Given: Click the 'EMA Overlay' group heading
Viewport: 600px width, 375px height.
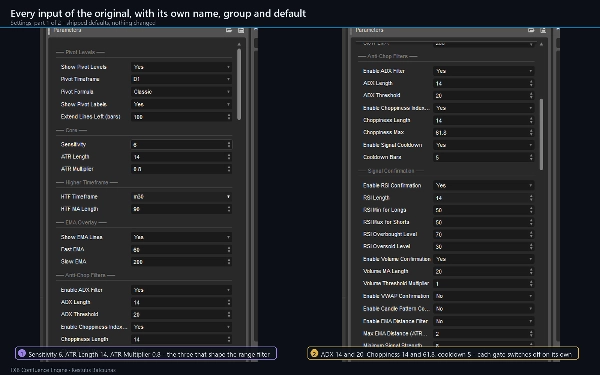Looking at the screenshot, I should click(x=81, y=222).
